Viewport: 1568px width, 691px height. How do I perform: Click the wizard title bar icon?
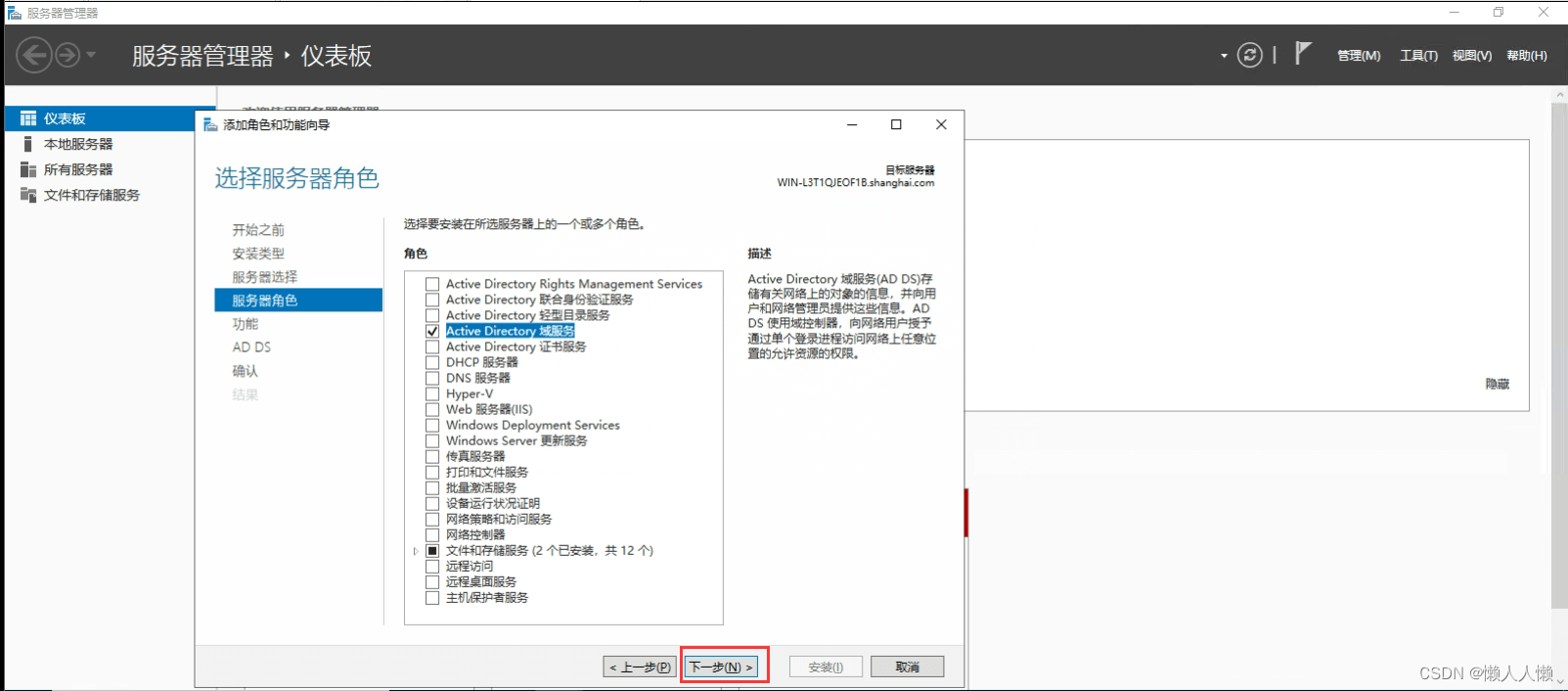210,125
